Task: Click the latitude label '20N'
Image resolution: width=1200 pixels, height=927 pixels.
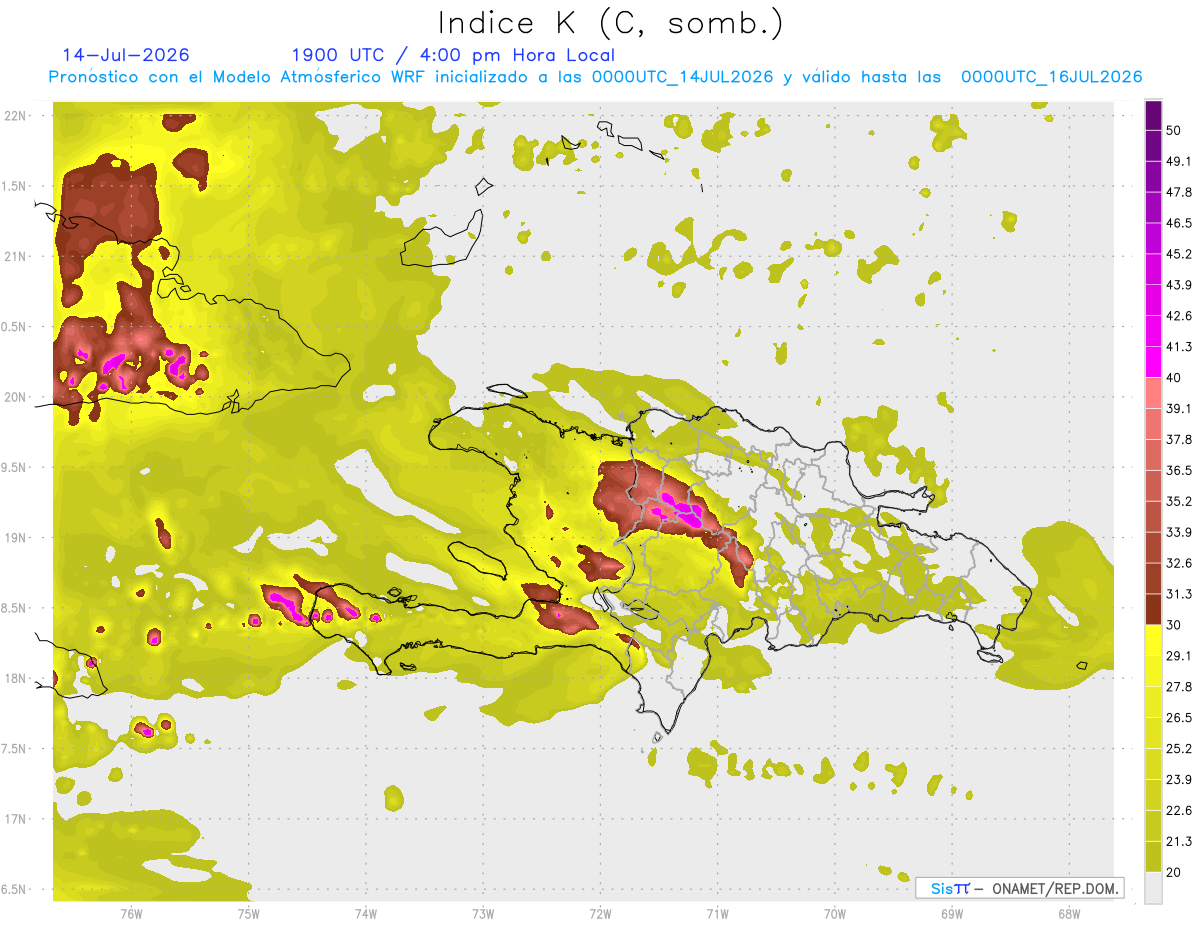Action: [15, 398]
